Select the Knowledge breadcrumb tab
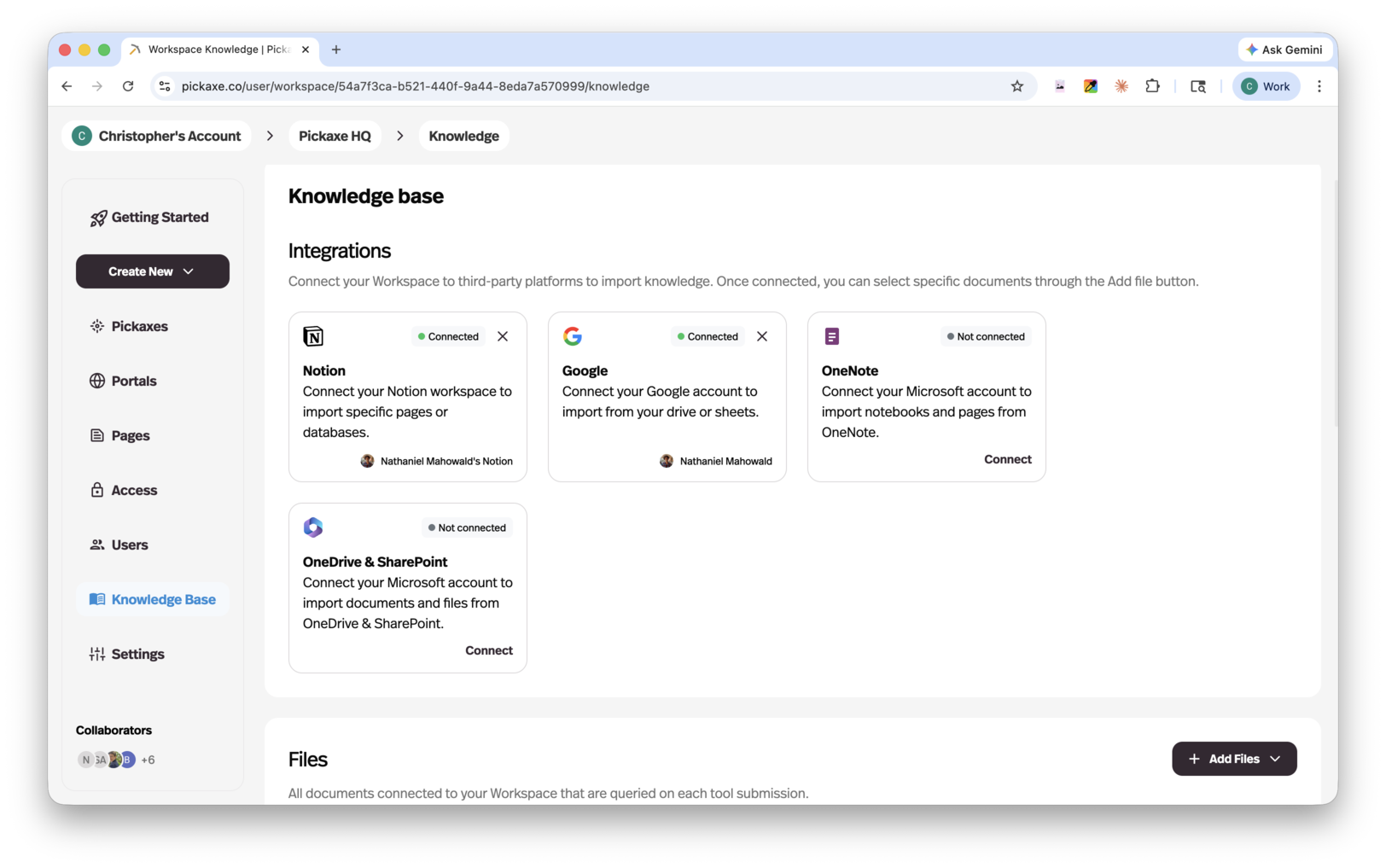The height and width of the screenshot is (868, 1386). tap(463, 136)
